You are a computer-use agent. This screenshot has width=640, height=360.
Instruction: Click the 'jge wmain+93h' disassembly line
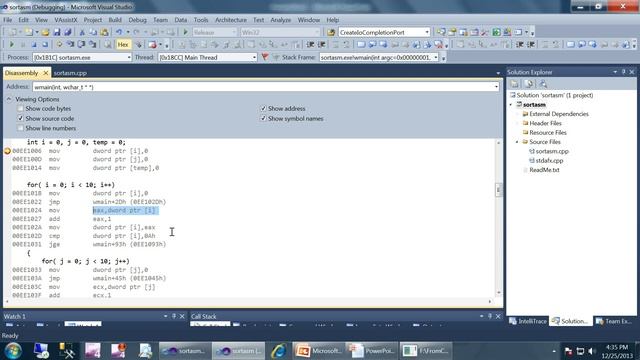pyautogui.click(x=89, y=244)
